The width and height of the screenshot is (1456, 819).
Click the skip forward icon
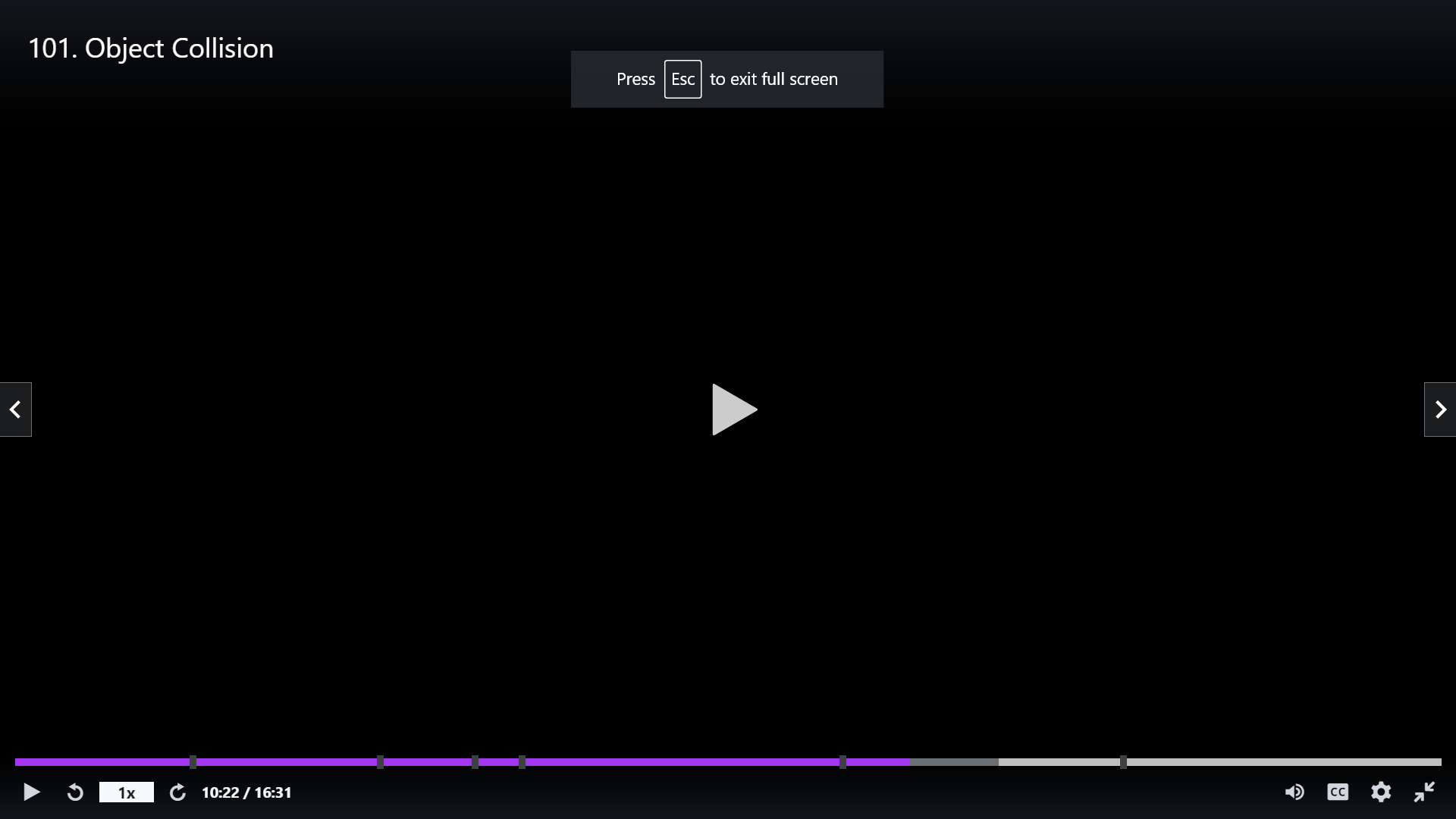(177, 792)
